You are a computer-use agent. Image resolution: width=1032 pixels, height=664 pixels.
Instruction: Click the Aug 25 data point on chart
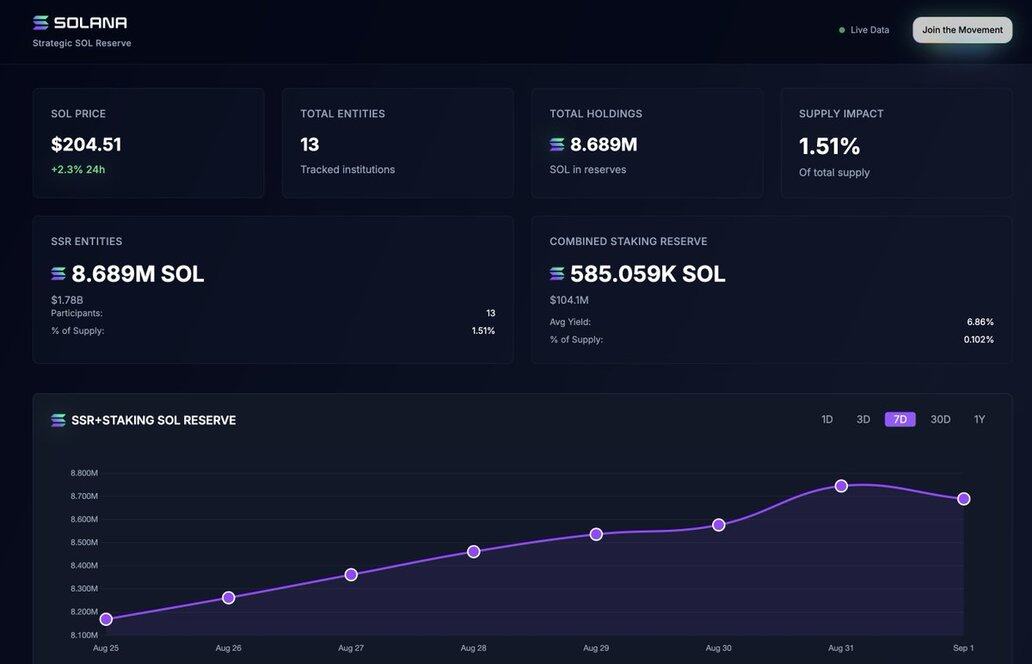coord(106,619)
